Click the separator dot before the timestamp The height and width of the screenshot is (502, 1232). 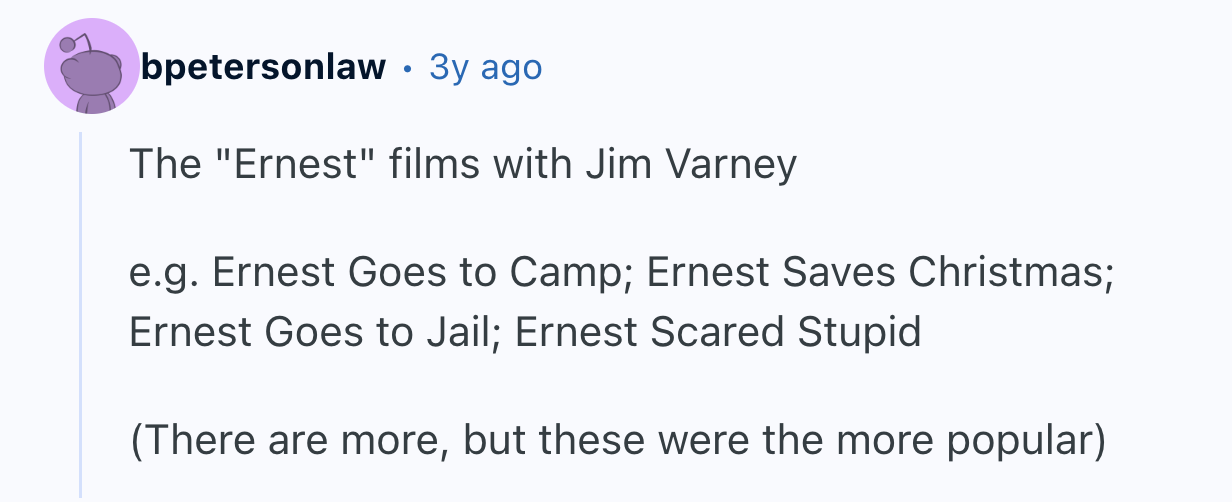coord(407,68)
